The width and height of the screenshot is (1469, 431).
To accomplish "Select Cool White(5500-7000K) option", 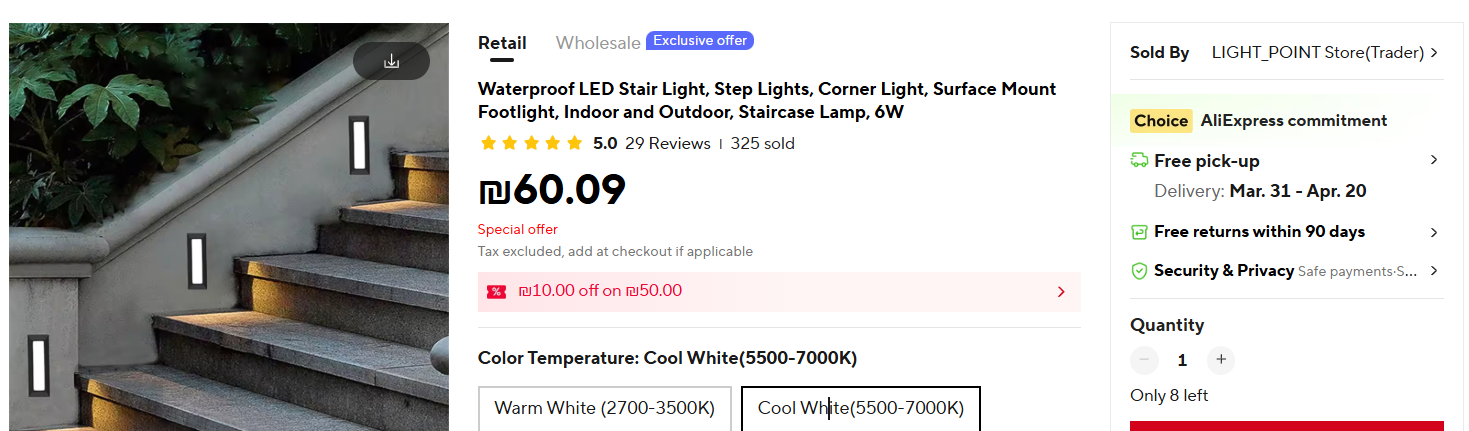I will click(860, 408).
